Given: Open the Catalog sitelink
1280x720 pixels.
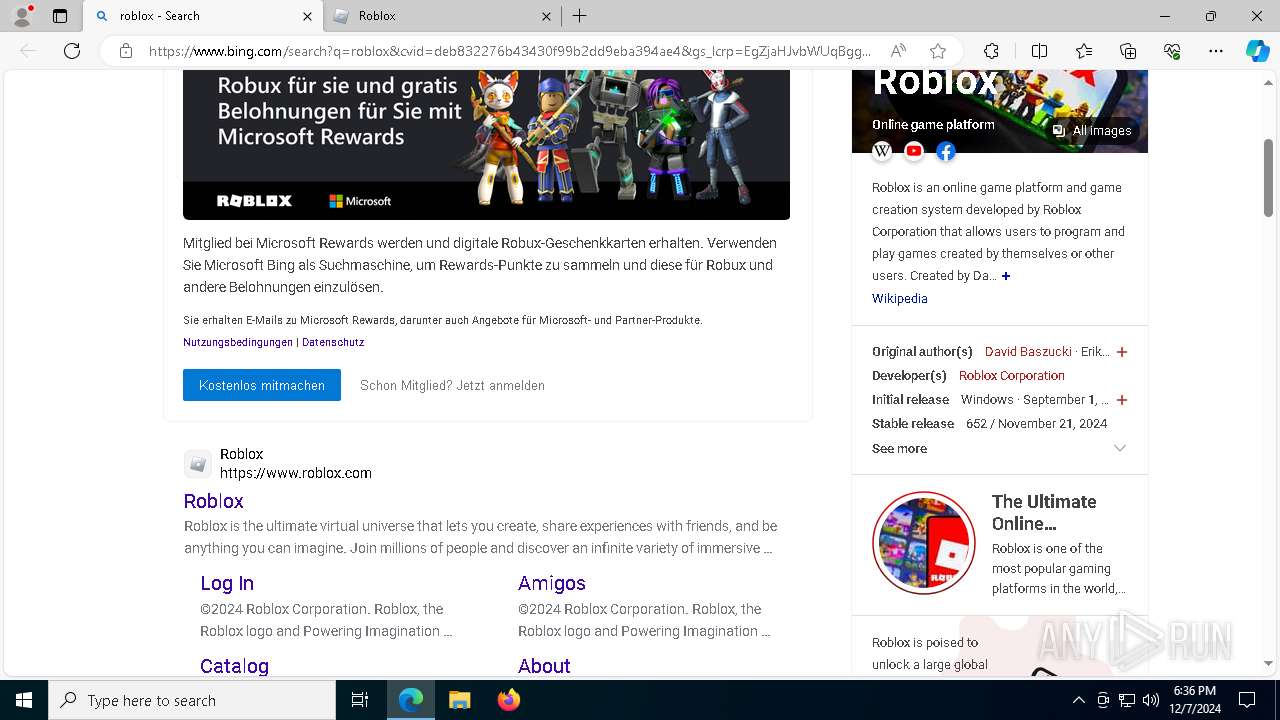Looking at the screenshot, I should pos(234,666).
